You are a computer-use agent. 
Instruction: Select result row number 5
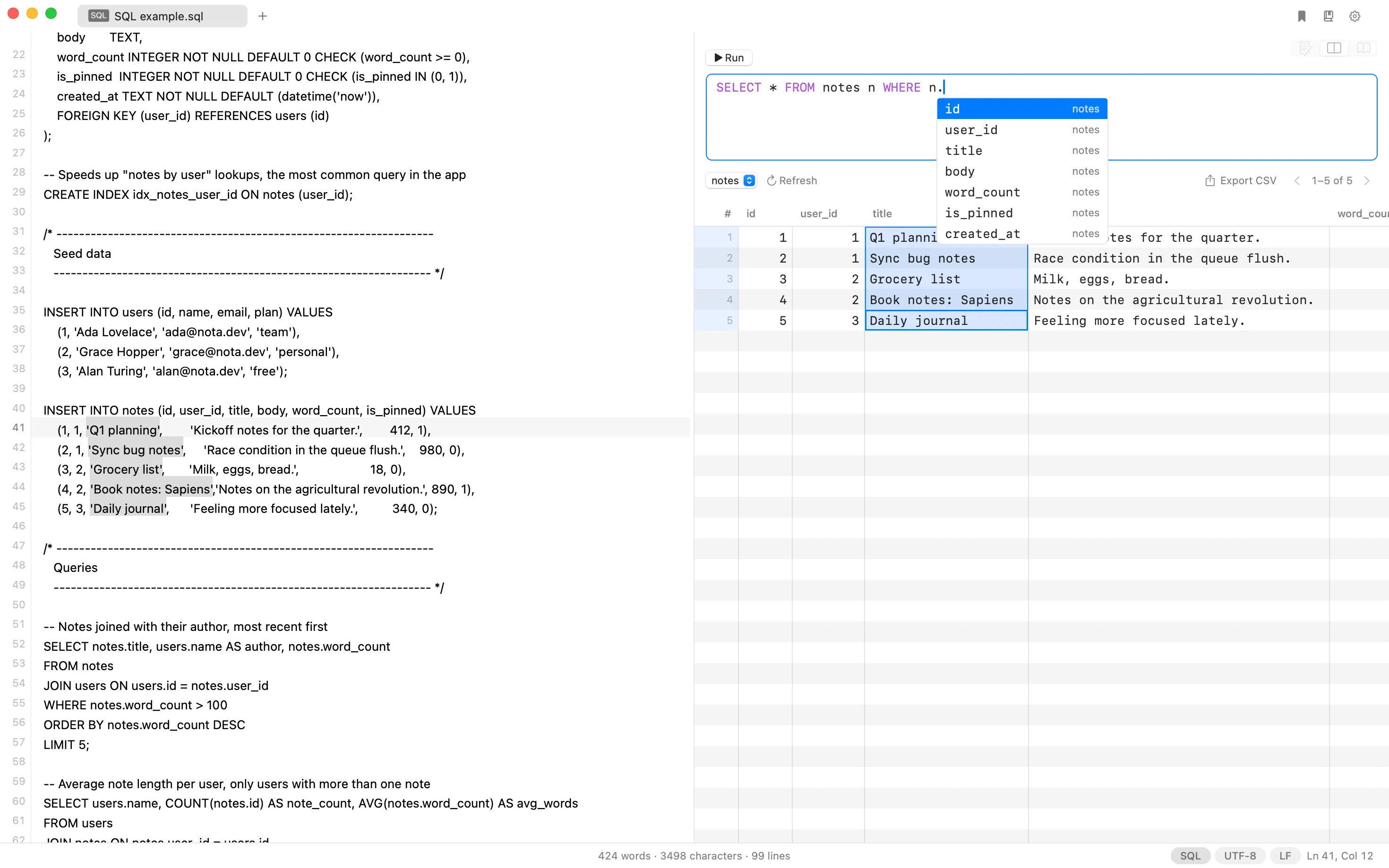point(716,320)
